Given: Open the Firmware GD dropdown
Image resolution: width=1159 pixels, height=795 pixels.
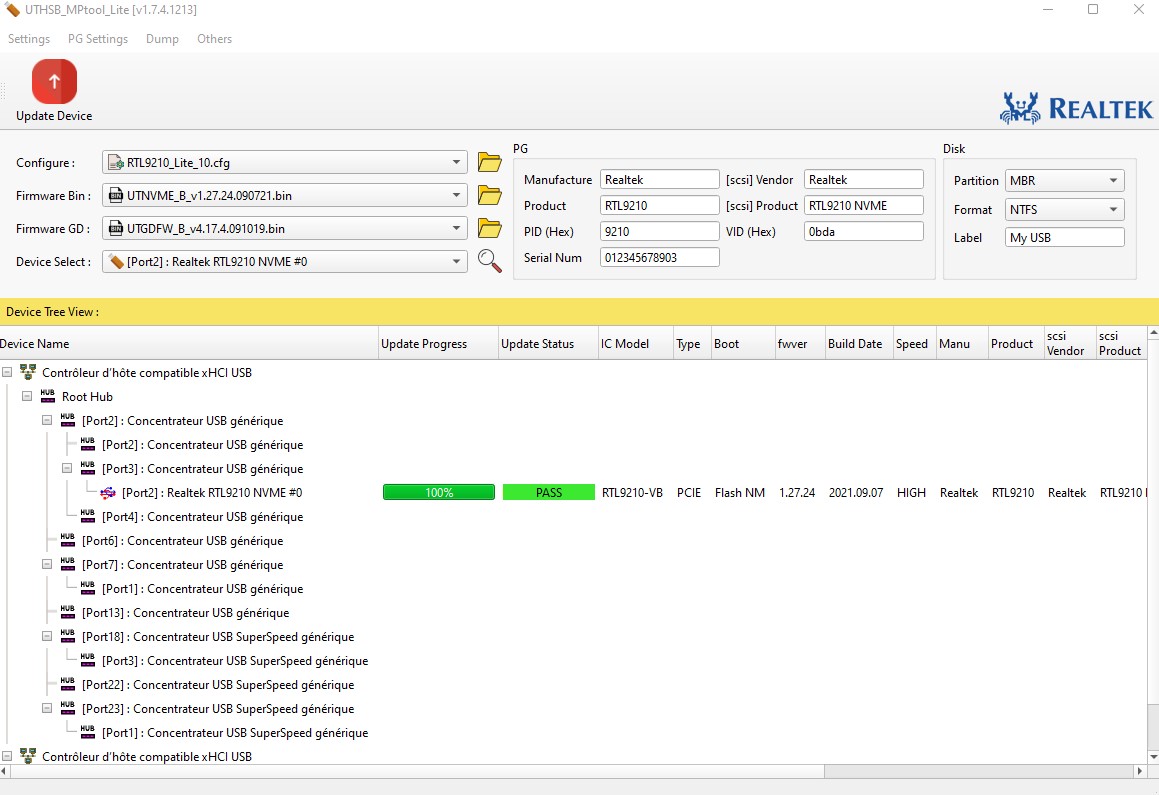Looking at the screenshot, I should coord(456,228).
